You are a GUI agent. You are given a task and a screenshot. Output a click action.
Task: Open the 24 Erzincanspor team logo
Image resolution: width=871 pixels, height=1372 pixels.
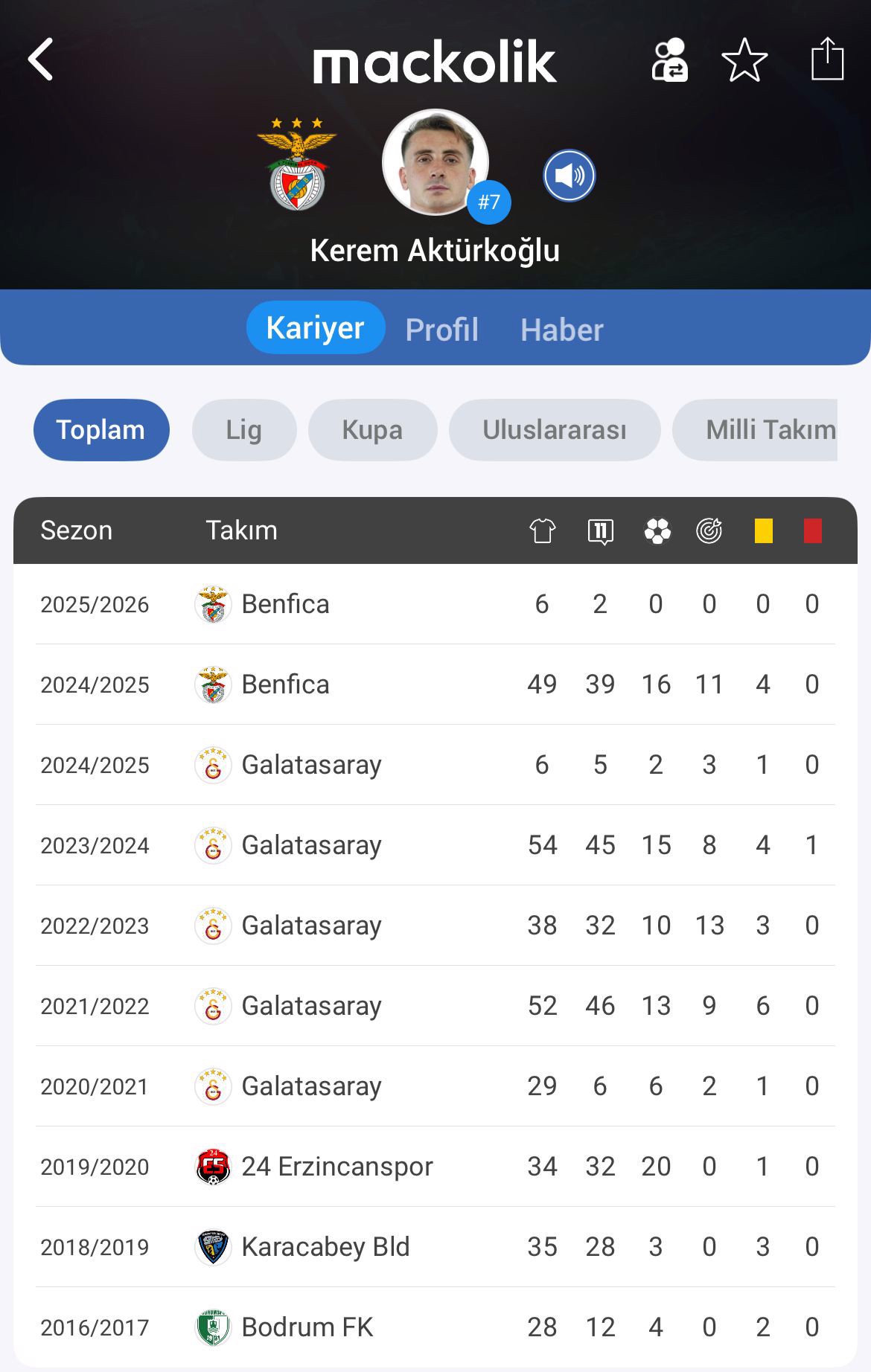click(x=213, y=1167)
